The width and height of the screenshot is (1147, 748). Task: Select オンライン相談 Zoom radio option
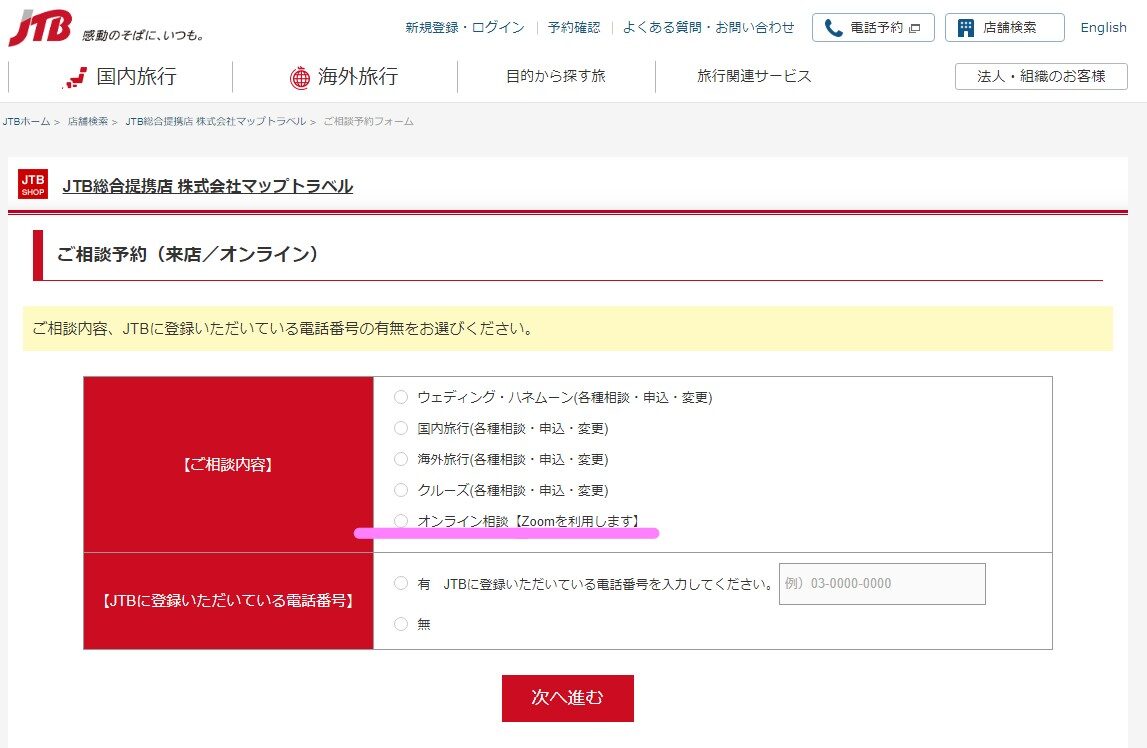click(401, 520)
